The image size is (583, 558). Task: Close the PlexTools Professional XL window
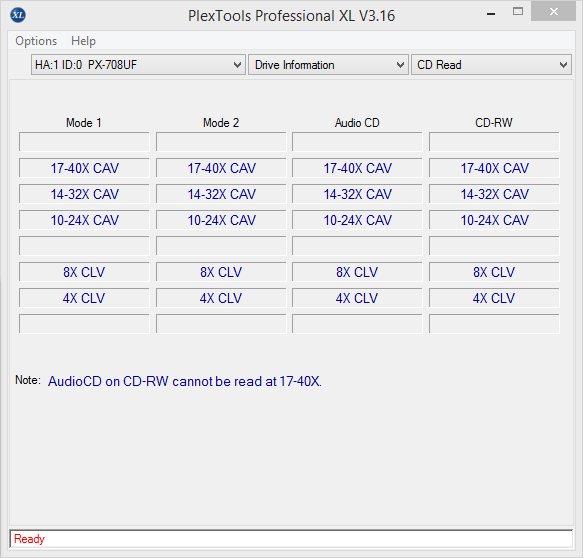pos(553,12)
